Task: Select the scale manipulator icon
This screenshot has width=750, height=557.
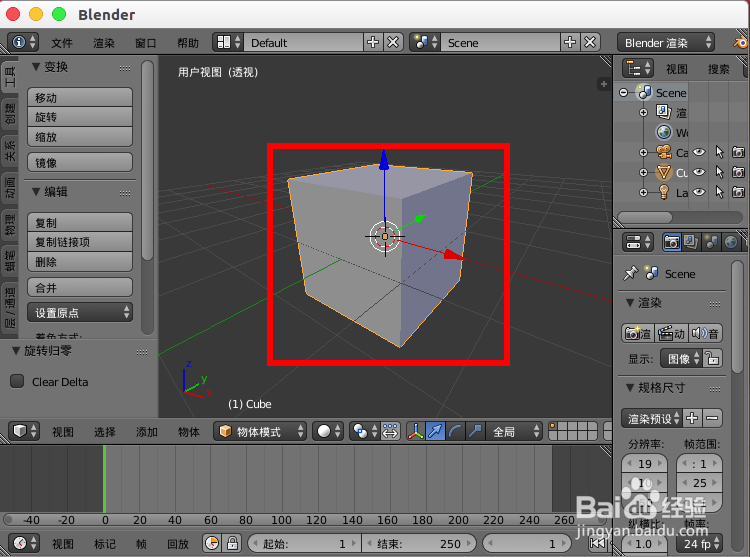Action: point(475,431)
